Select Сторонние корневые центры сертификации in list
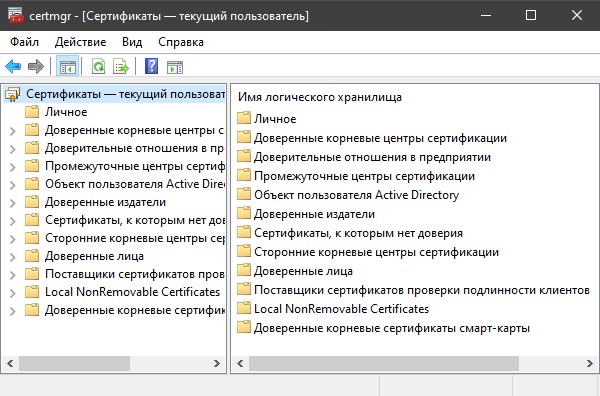This screenshot has width=600, height=396. tap(376, 252)
